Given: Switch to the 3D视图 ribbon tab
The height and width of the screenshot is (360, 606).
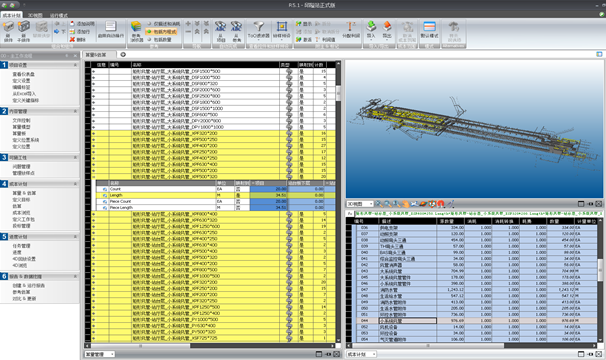Looking at the screenshot, I should tap(35, 15).
